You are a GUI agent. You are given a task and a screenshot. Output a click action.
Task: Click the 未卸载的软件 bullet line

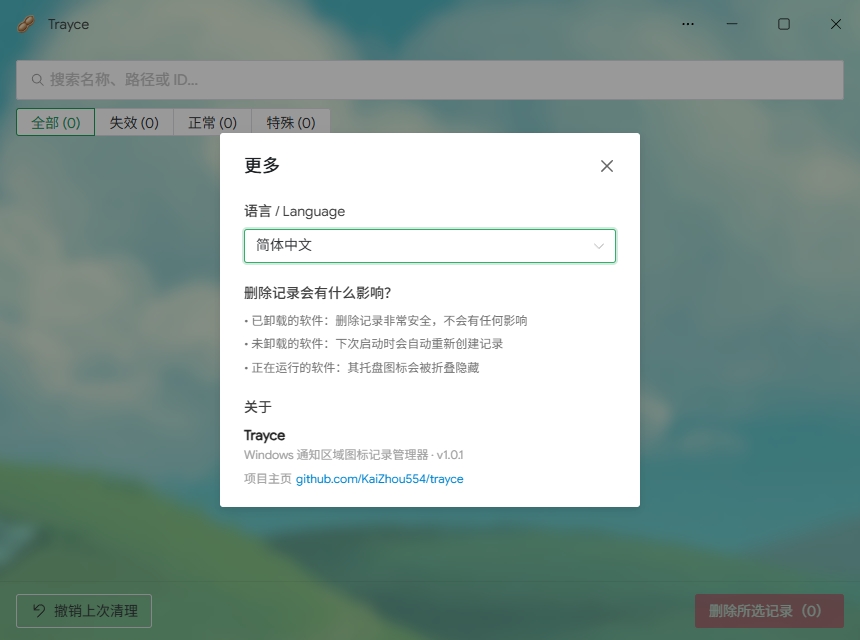(374, 344)
